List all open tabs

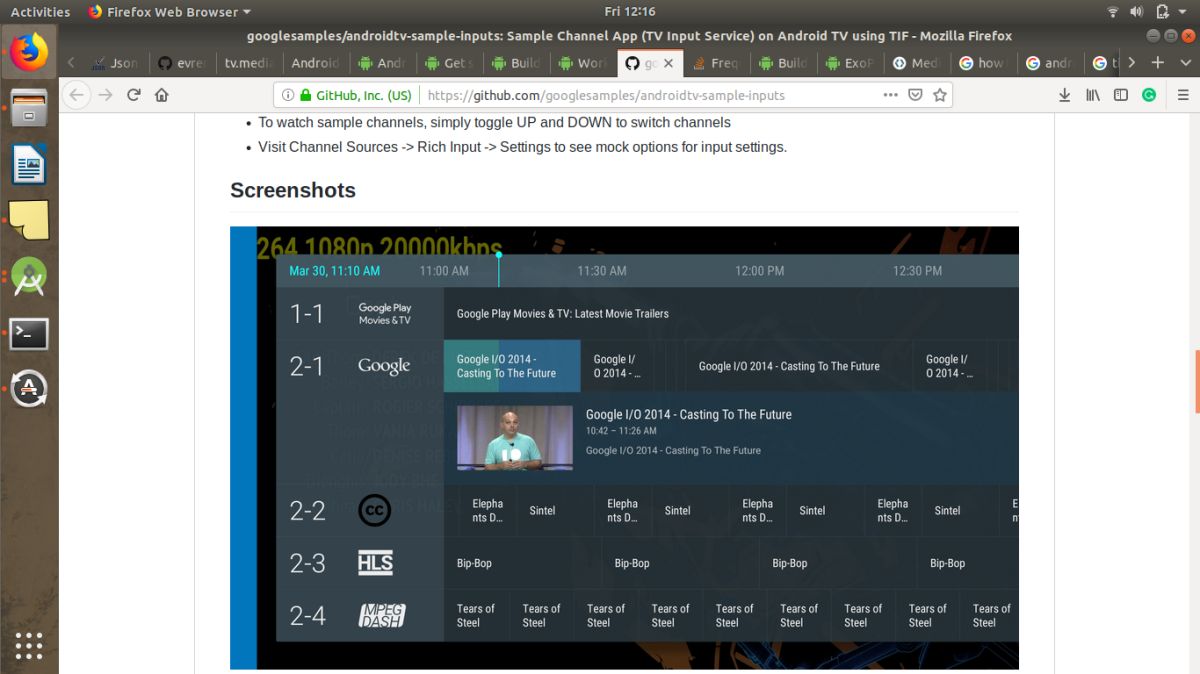pyautogui.click(x=1183, y=62)
